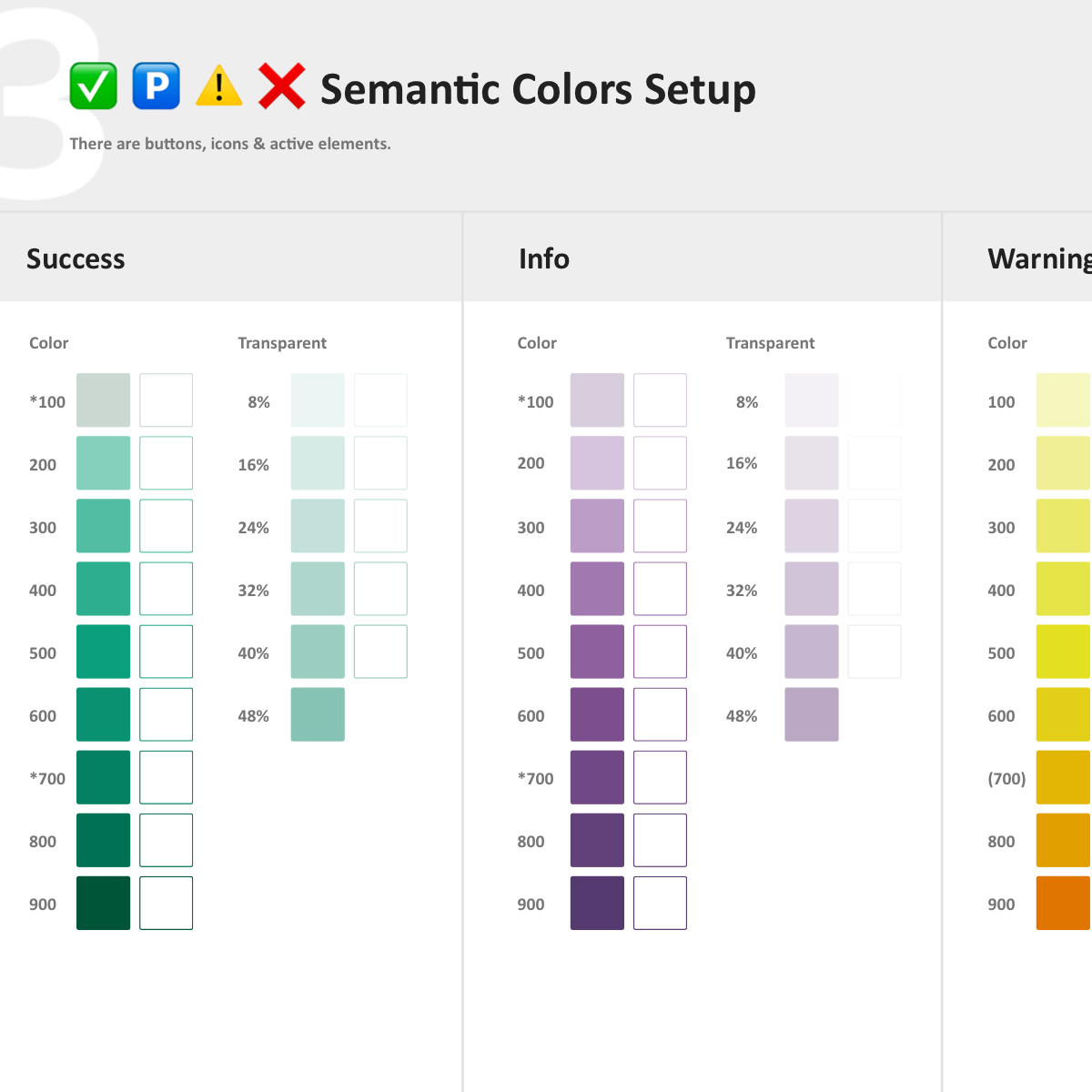This screenshot has width=1092, height=1092.
Task: Select the Info 600 filled purple swatch
Action: pos(597,714)
